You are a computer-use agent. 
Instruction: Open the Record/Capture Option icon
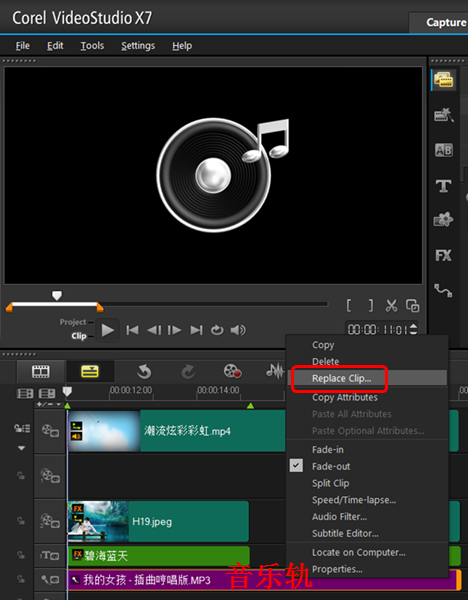(x=232, y=371)
